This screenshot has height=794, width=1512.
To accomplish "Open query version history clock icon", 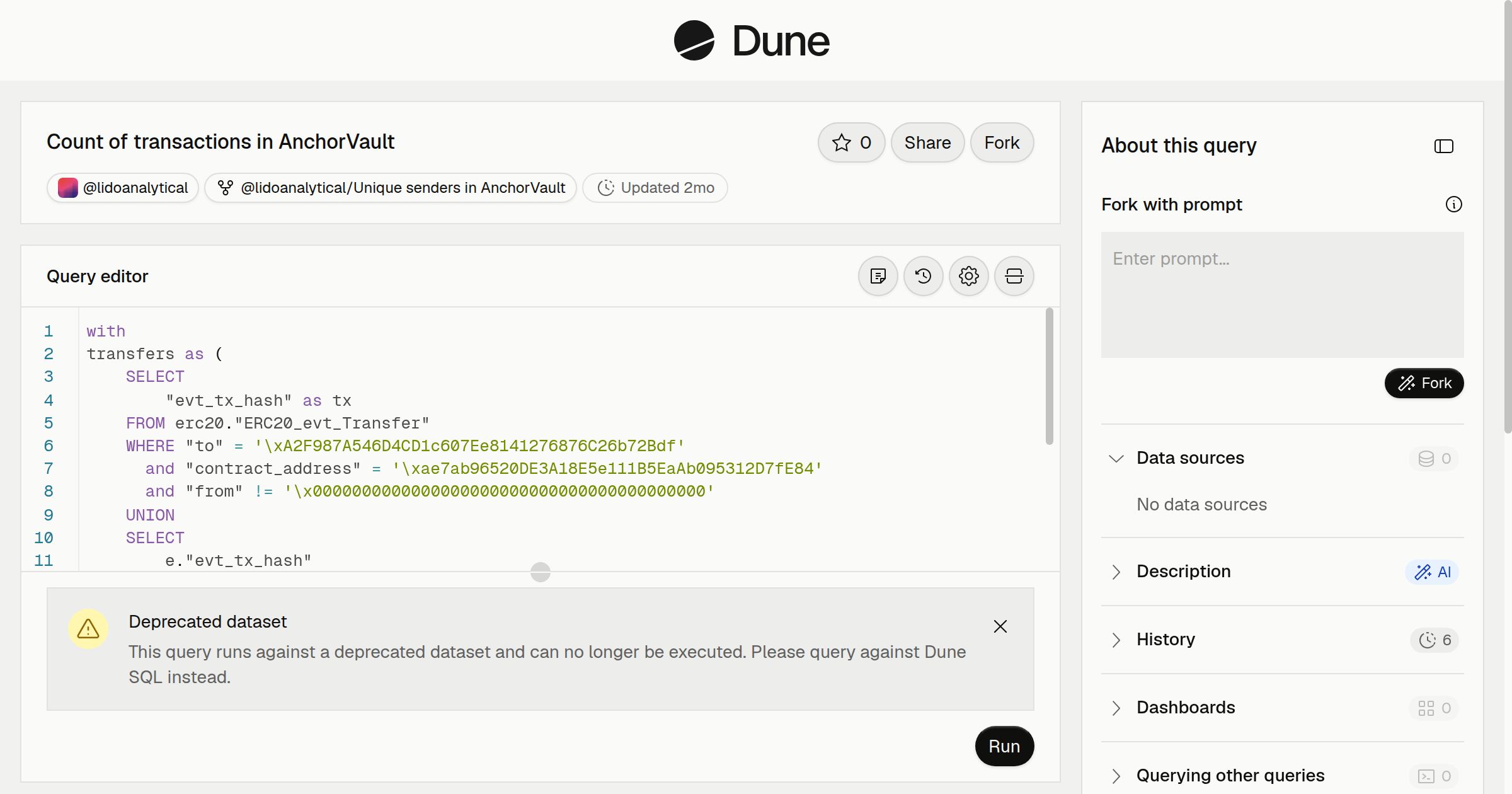I will (x=923, y=276).
